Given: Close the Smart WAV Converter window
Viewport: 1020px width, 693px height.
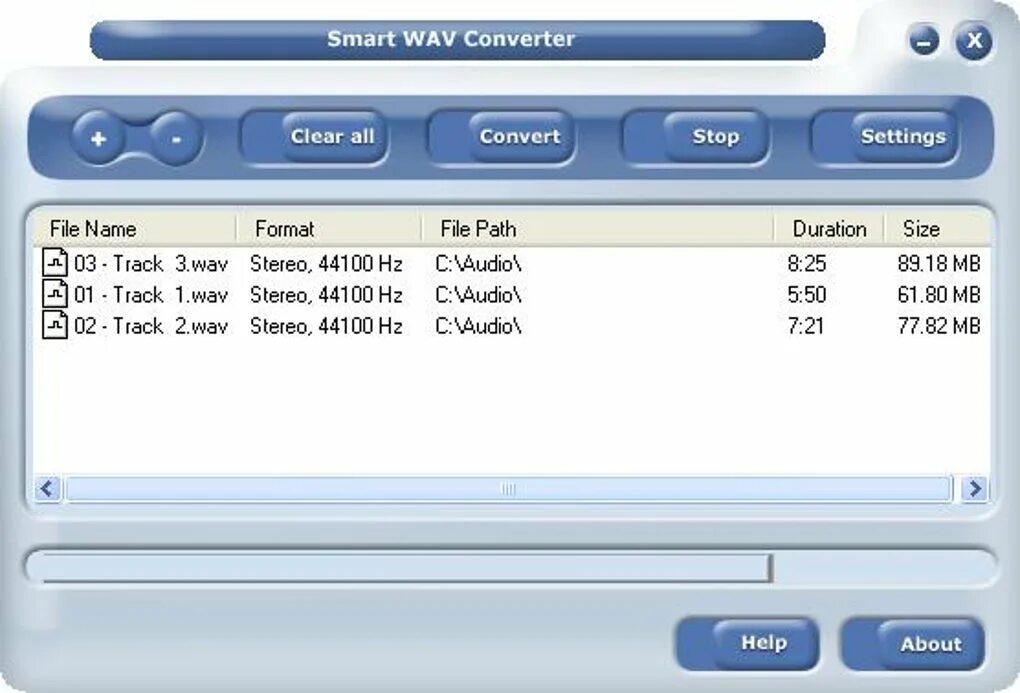Looking at the screenshot, I should point(974,40).
